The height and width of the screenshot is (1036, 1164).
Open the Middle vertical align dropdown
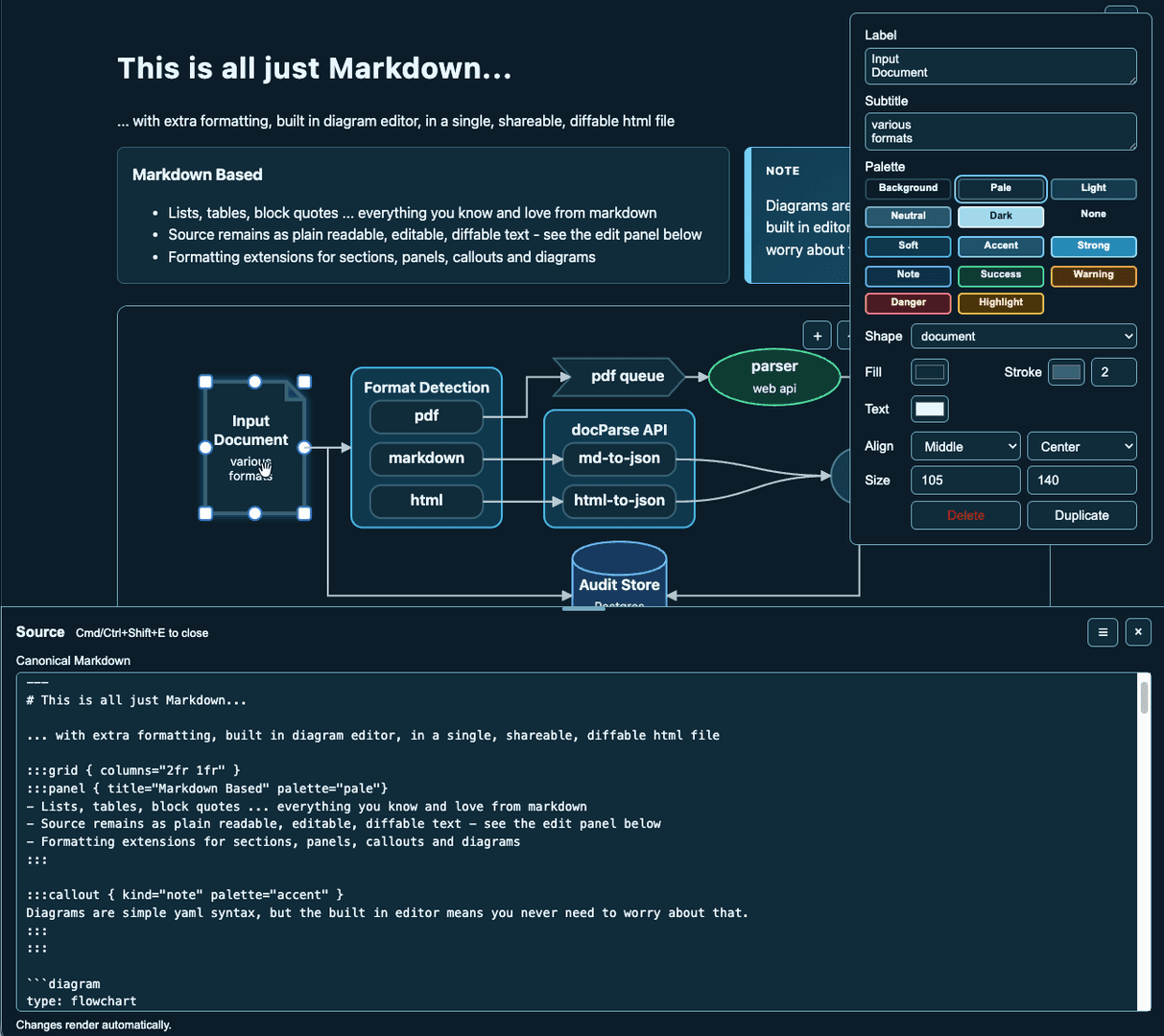[x=965, y=446]
